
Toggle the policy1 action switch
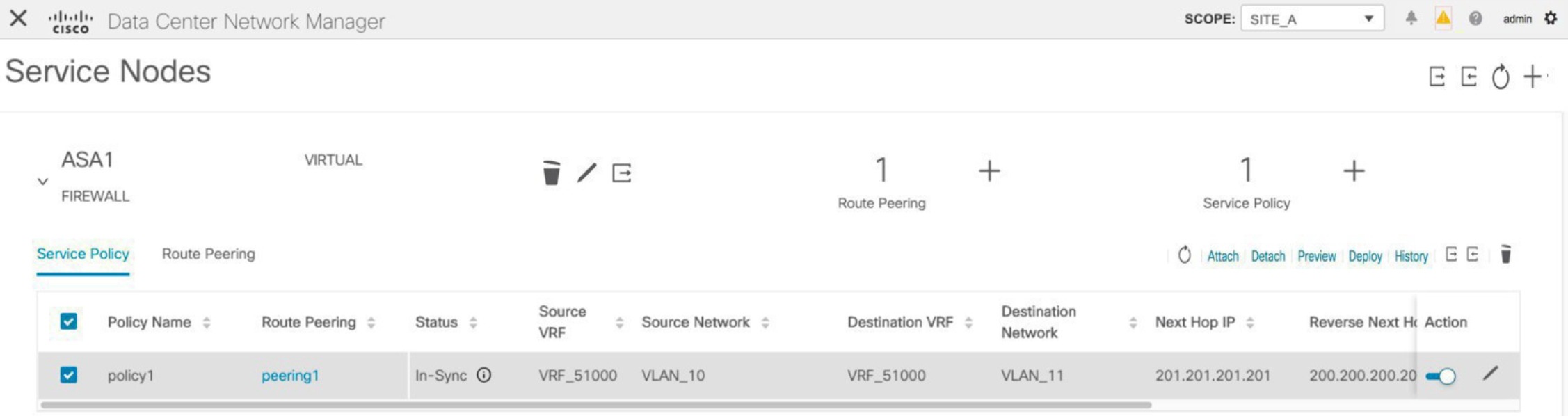pyautogui.click(x=1440, y=376)
